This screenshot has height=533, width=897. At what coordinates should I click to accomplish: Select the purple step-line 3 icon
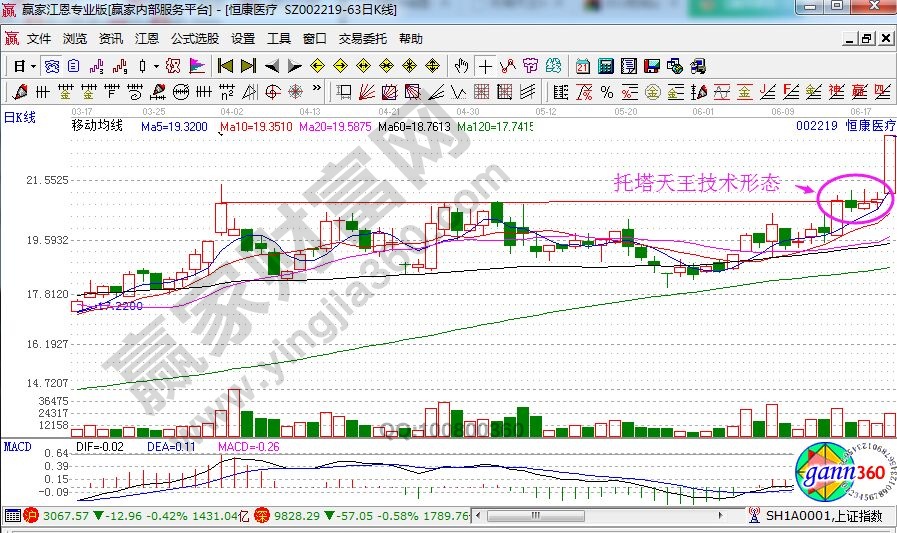coord(97,66)
